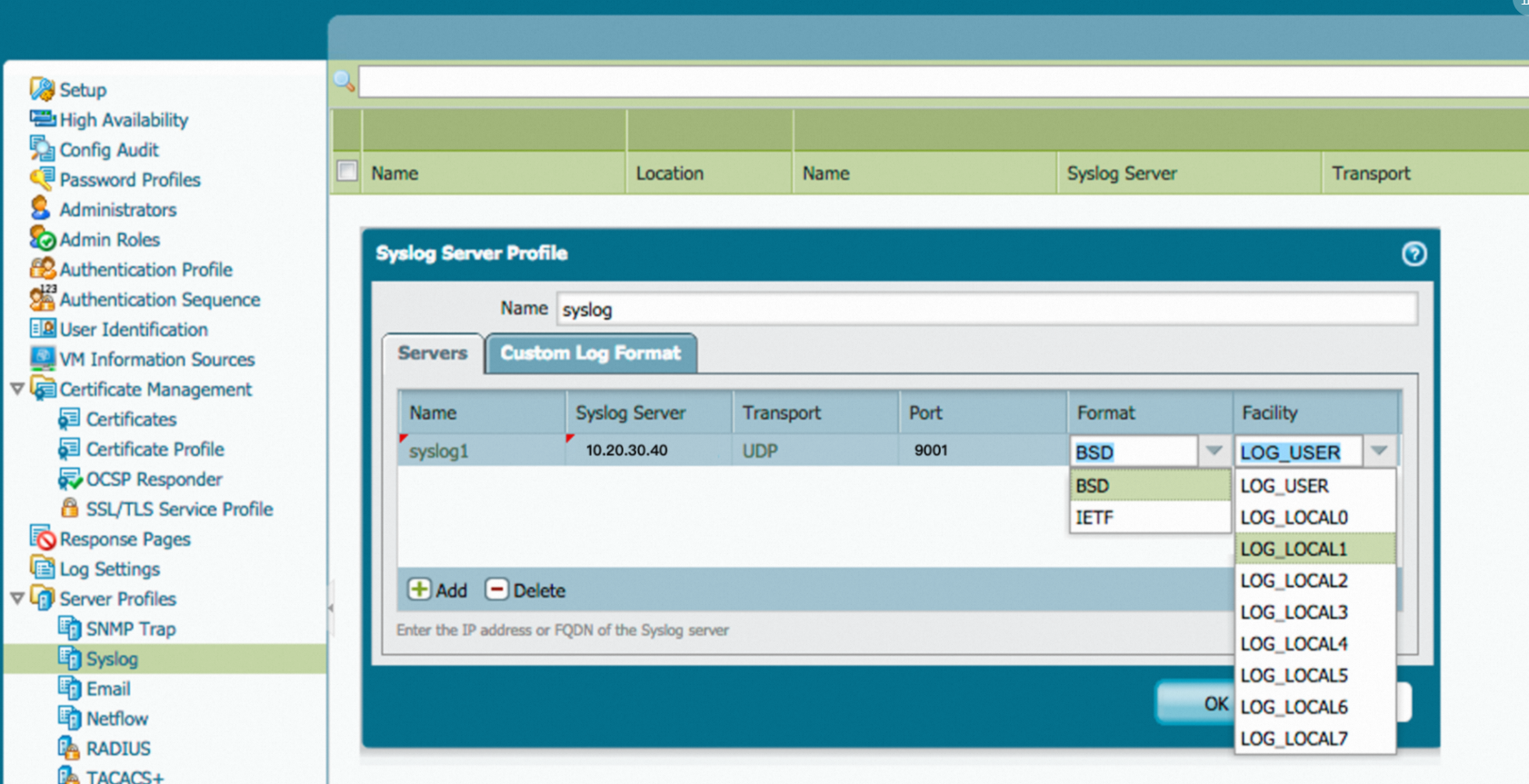The image size is (1529, 784).
Task: Click the 10.20.30.40 server cell
Action: pos(648,451)
